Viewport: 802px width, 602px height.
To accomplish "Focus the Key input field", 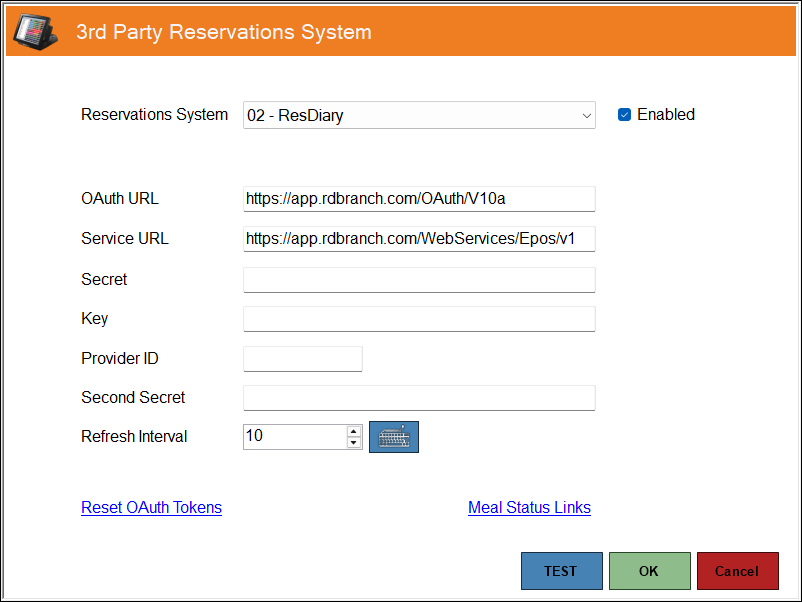I will [x=419, y=318].
